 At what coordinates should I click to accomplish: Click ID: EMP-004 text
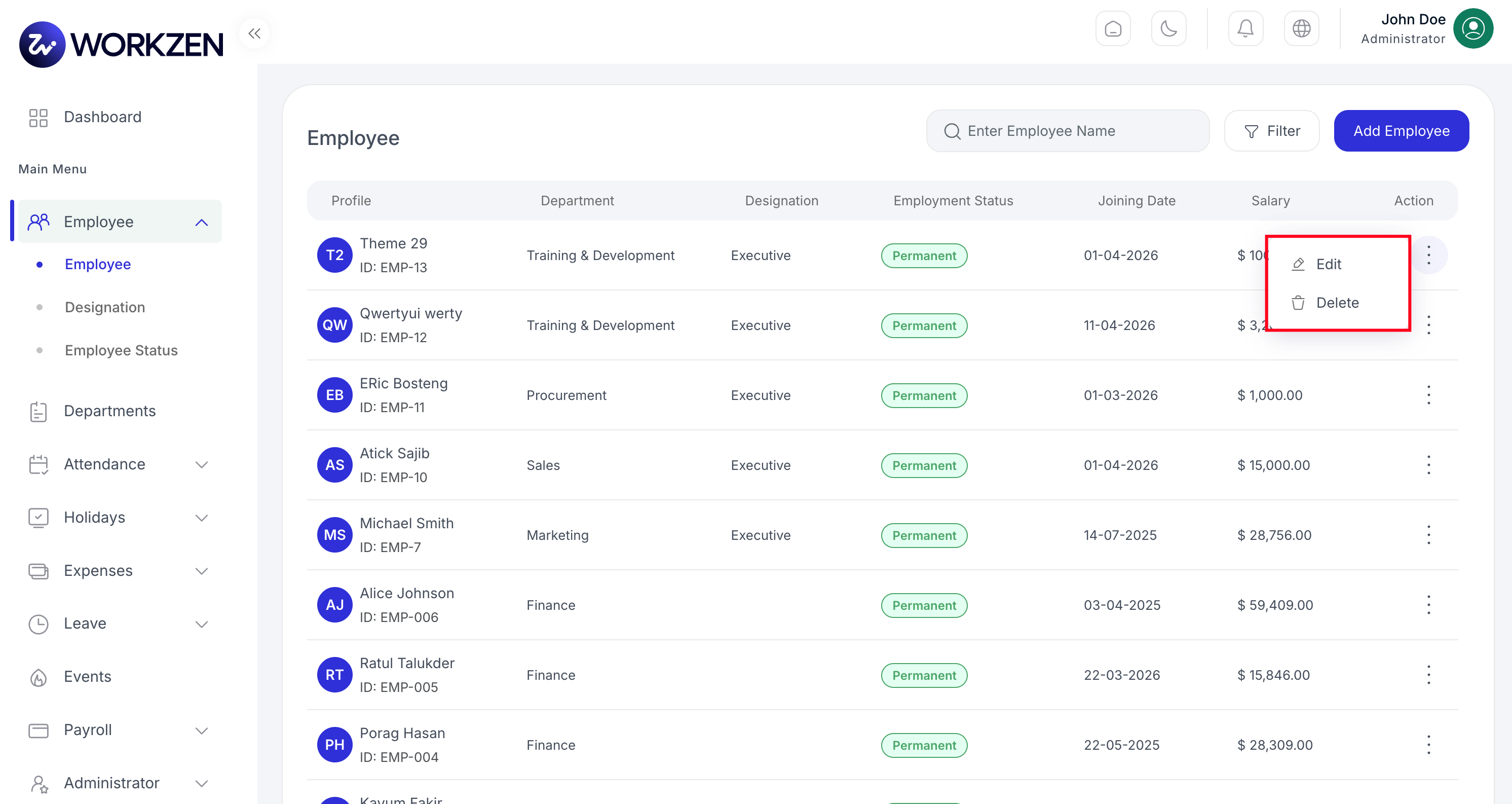coord(399,757)
